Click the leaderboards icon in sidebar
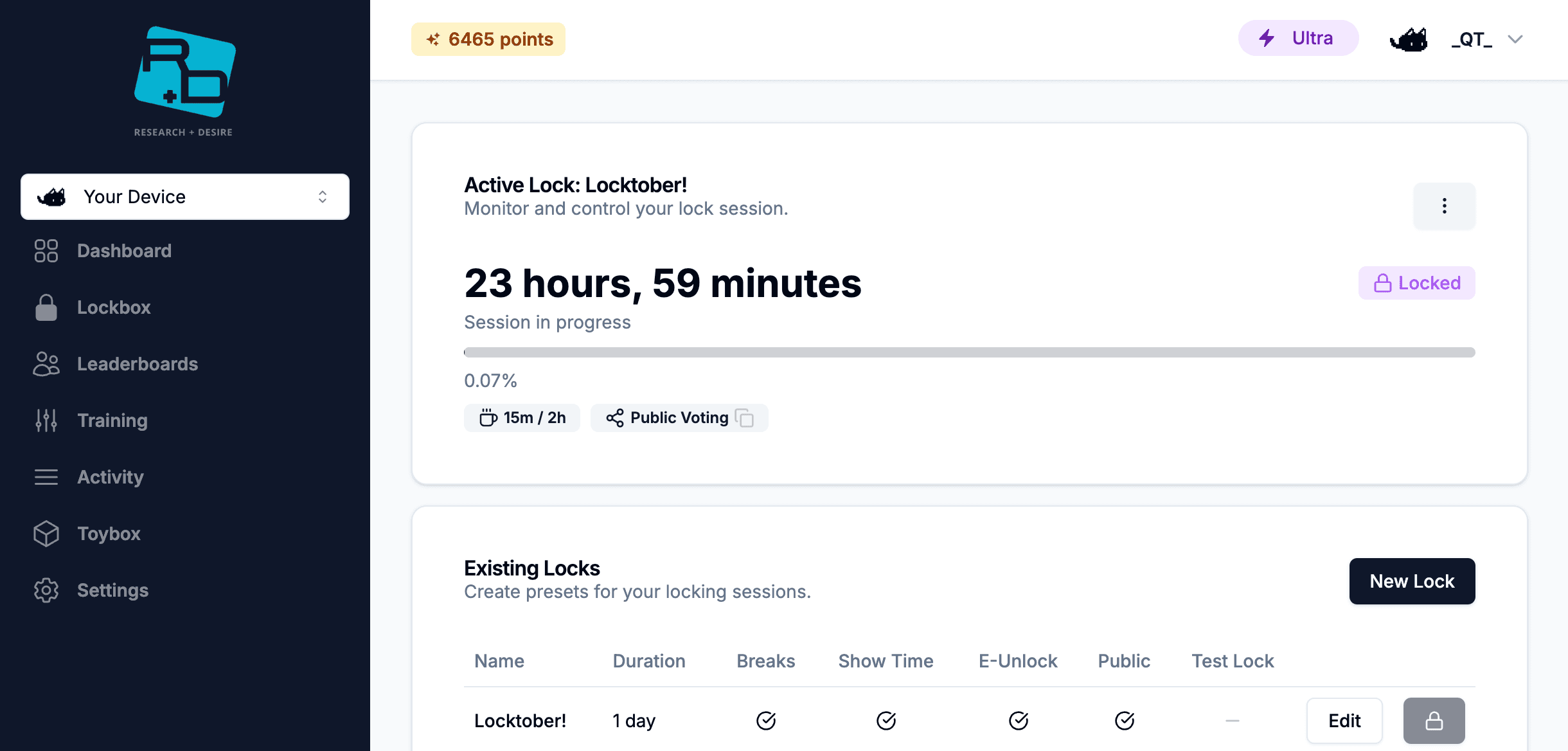The image size is (1568, 751). pos(46,363)
